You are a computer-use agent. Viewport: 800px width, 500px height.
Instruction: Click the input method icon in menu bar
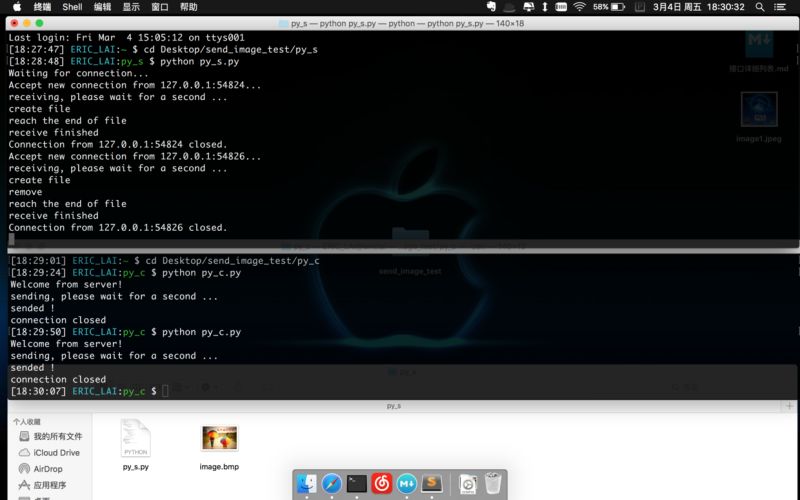640,7
